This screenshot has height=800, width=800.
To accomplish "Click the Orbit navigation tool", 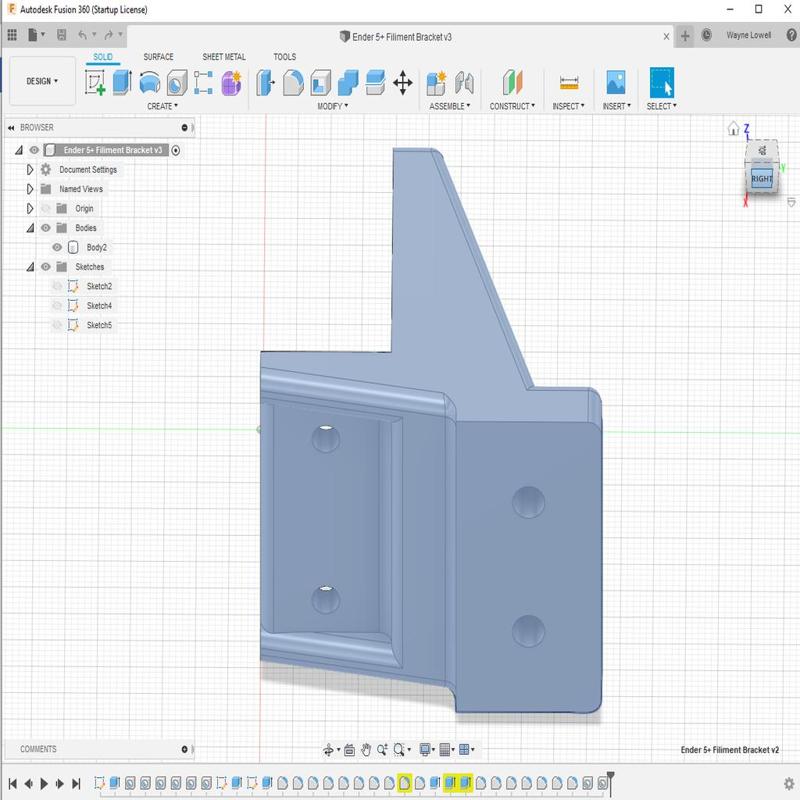I will (328, 749).
